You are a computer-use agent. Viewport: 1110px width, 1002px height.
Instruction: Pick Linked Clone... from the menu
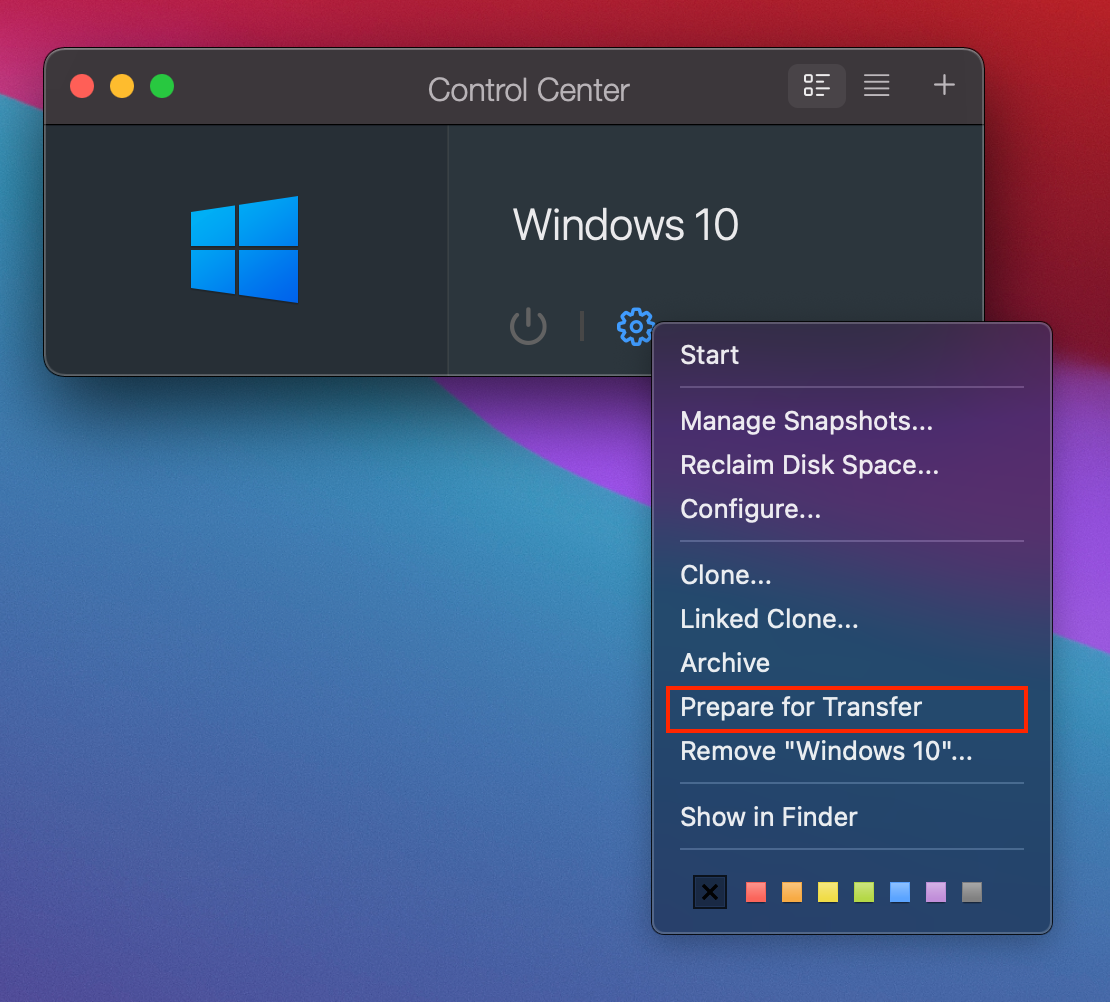pos(769,619)
